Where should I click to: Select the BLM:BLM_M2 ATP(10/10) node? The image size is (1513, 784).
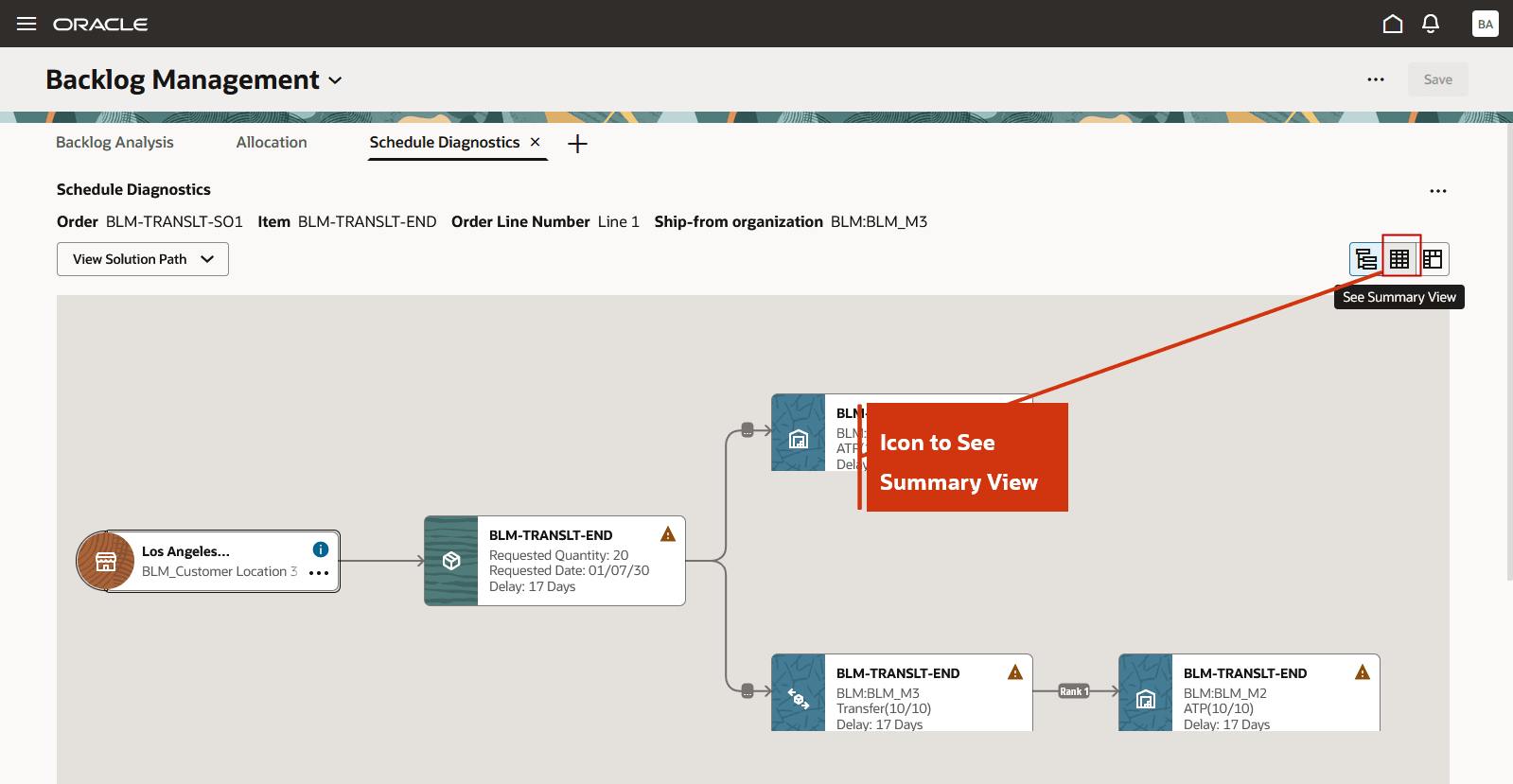(1249, 692)
